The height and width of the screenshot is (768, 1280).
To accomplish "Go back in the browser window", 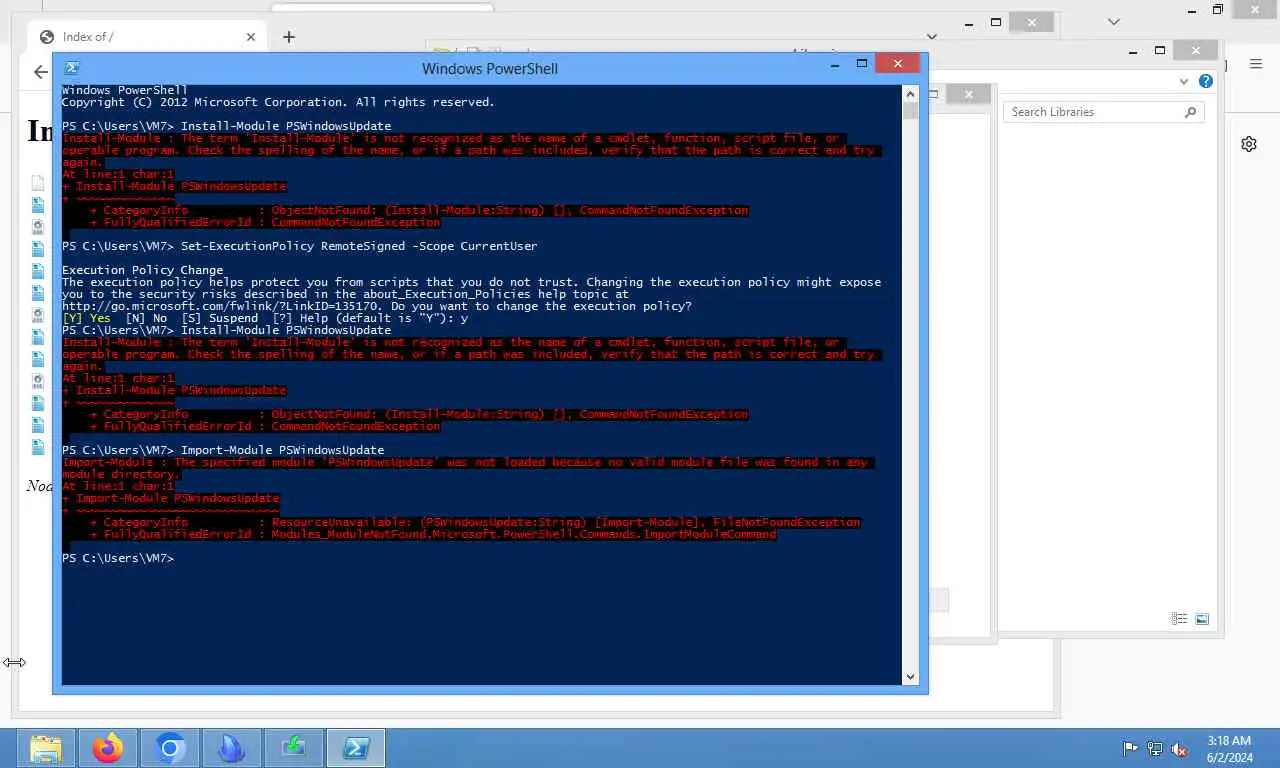I will click(40, 72).
